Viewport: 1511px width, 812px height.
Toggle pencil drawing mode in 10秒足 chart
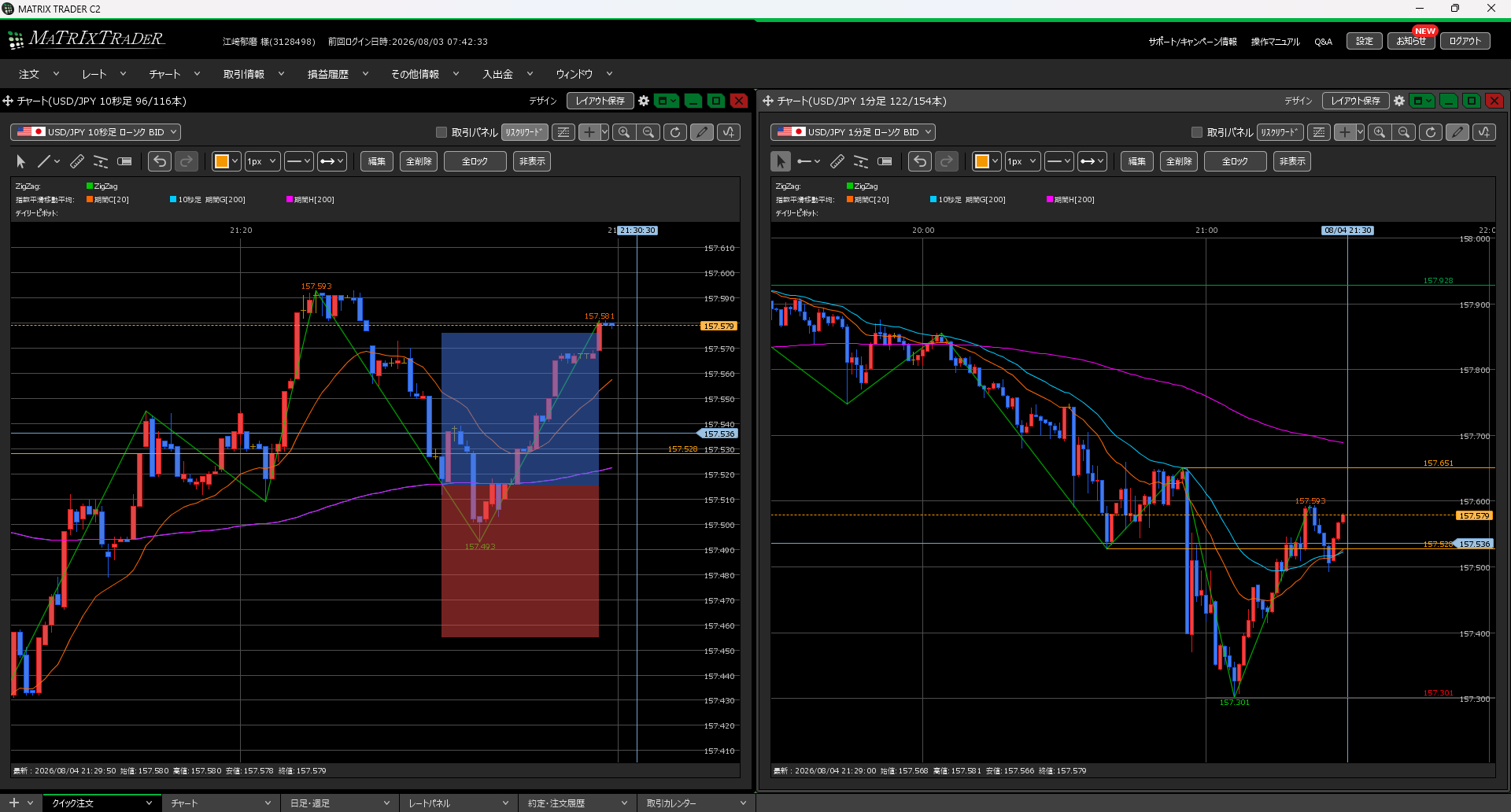[702, 132]
